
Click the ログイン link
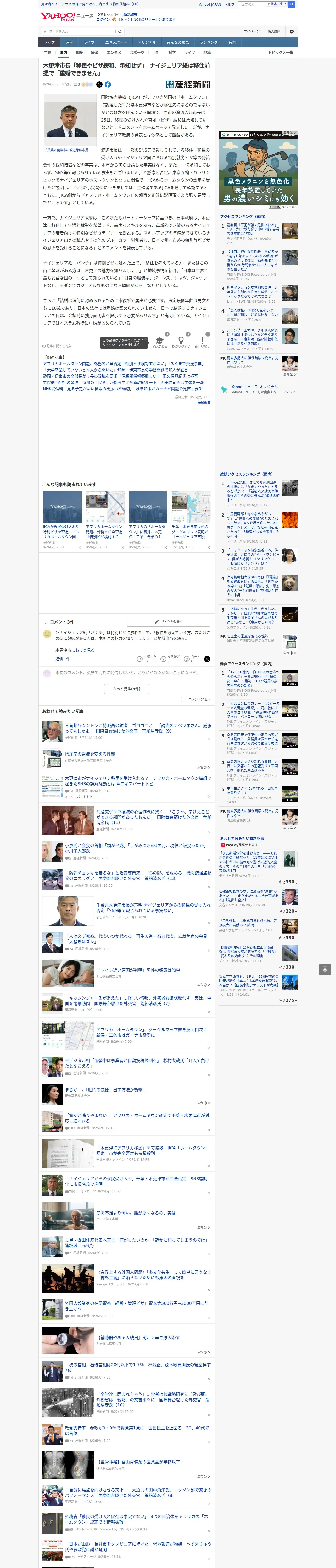(x=103, y=20)
